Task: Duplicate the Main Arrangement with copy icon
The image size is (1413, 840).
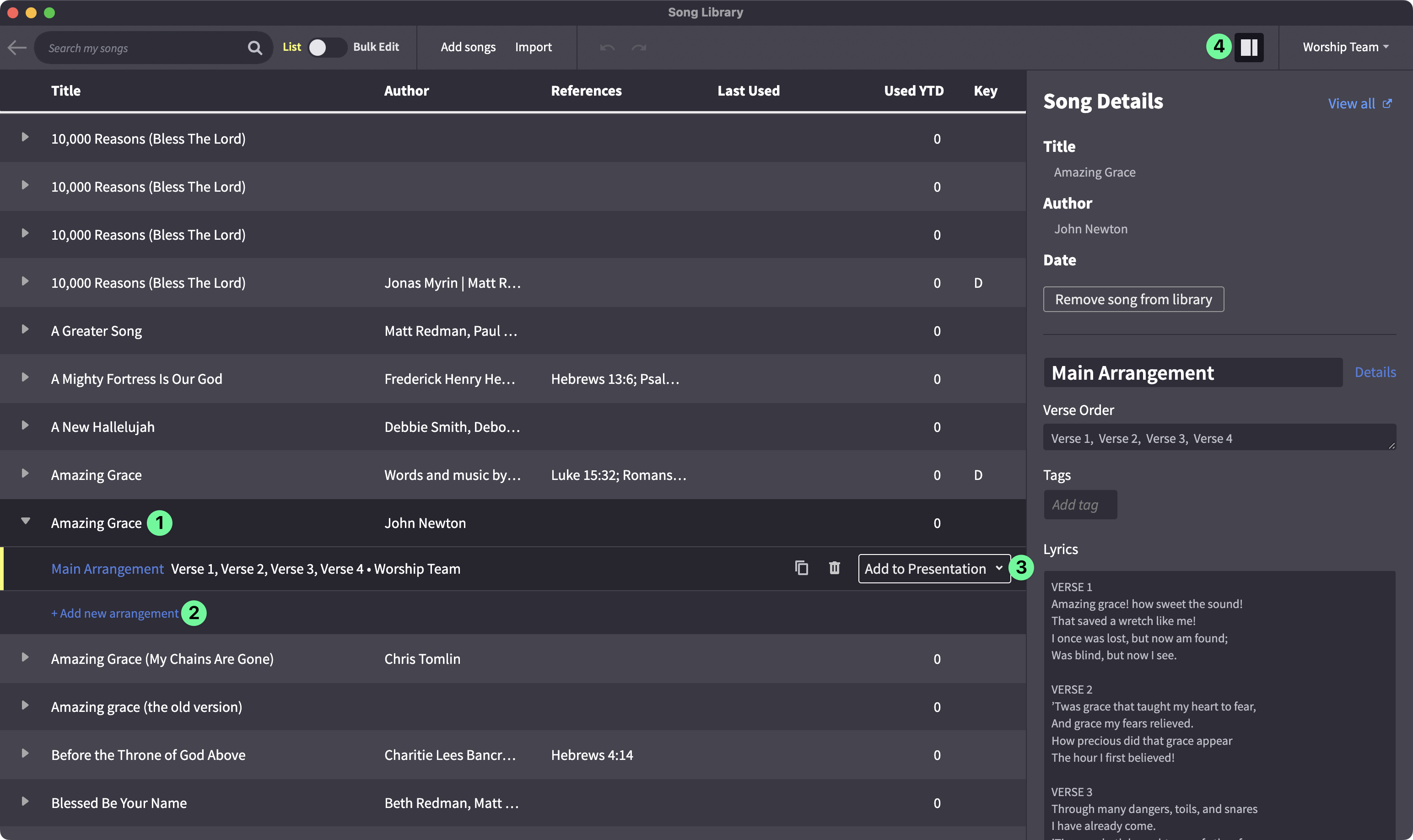Action: coord(801,568)
